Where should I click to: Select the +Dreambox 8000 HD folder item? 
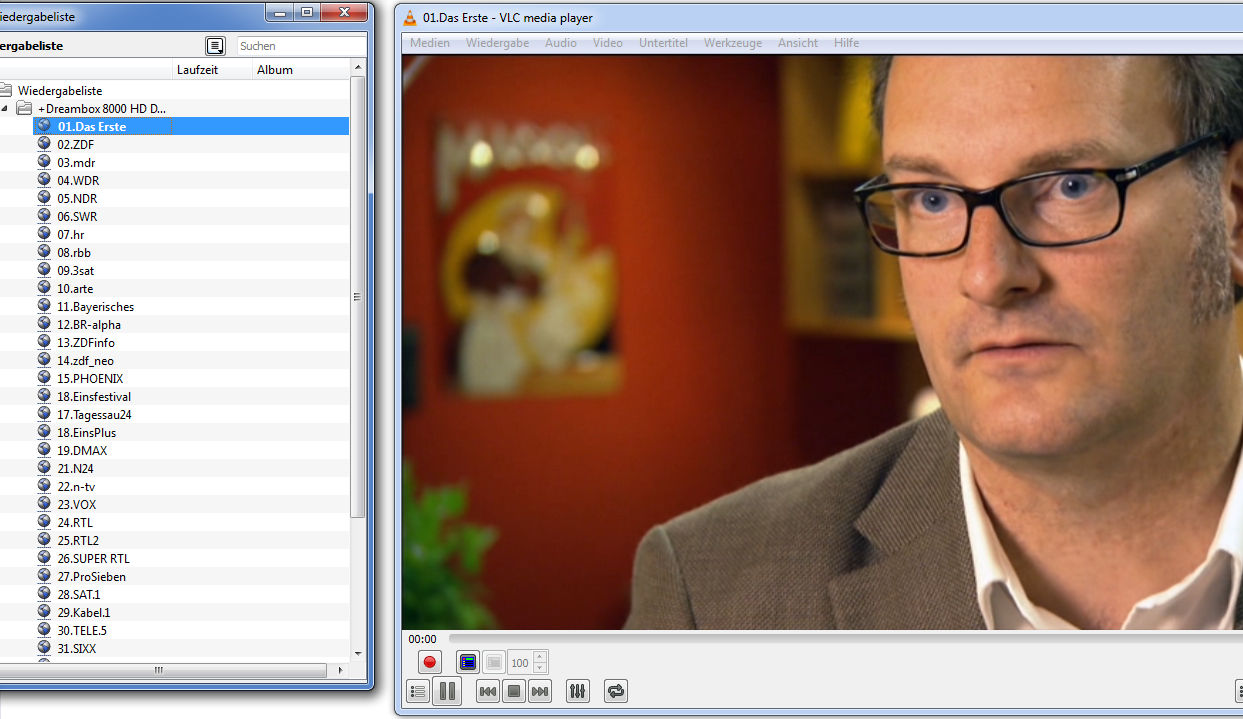[102, 109]
